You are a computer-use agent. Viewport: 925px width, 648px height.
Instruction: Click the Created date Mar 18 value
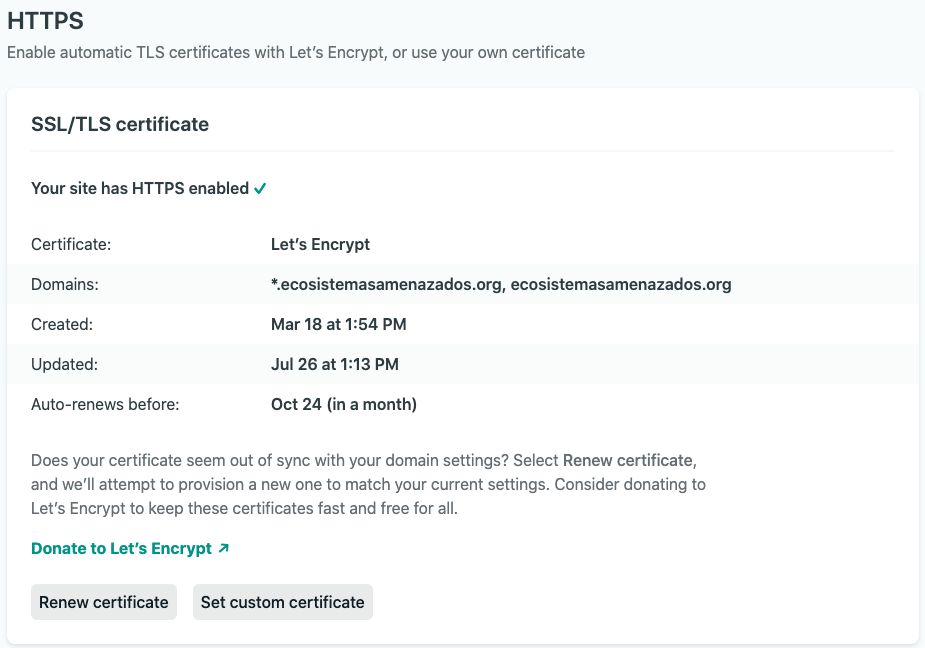click(x=339, y=324)
